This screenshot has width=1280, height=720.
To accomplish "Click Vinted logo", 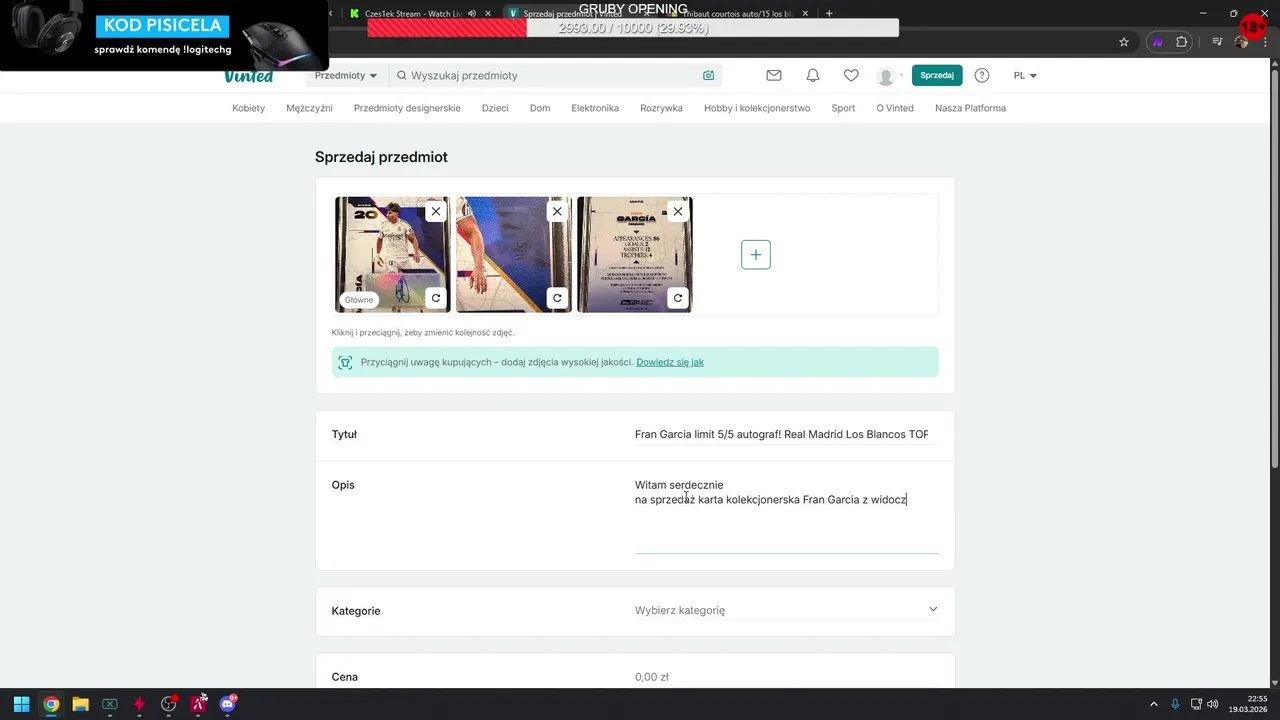I will click(248, 76).
